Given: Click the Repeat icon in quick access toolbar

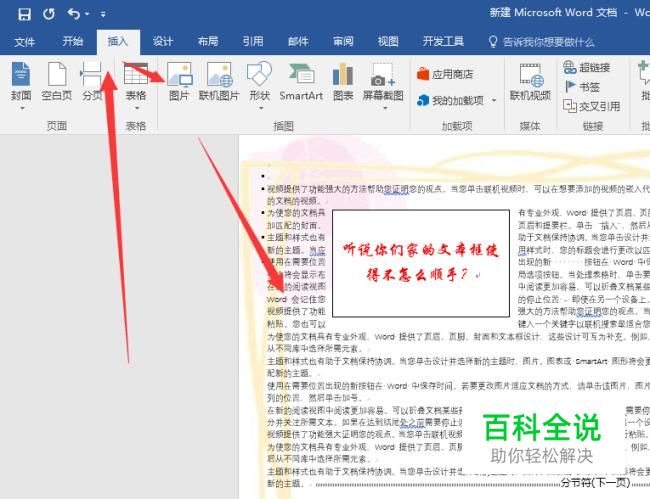Looking at the screenshot, I should tap(49, 14).
